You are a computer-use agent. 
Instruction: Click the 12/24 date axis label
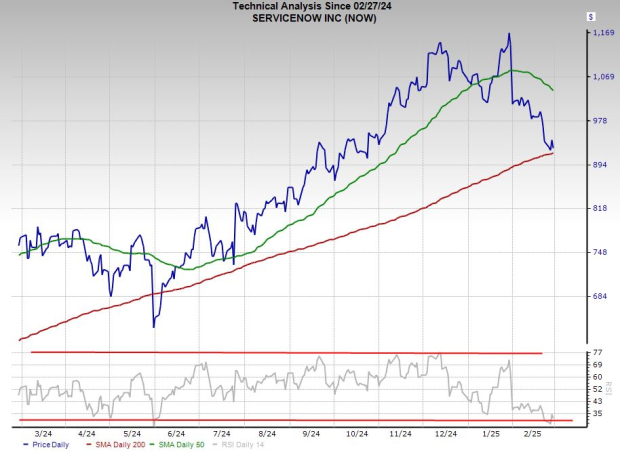coord(446,434)
